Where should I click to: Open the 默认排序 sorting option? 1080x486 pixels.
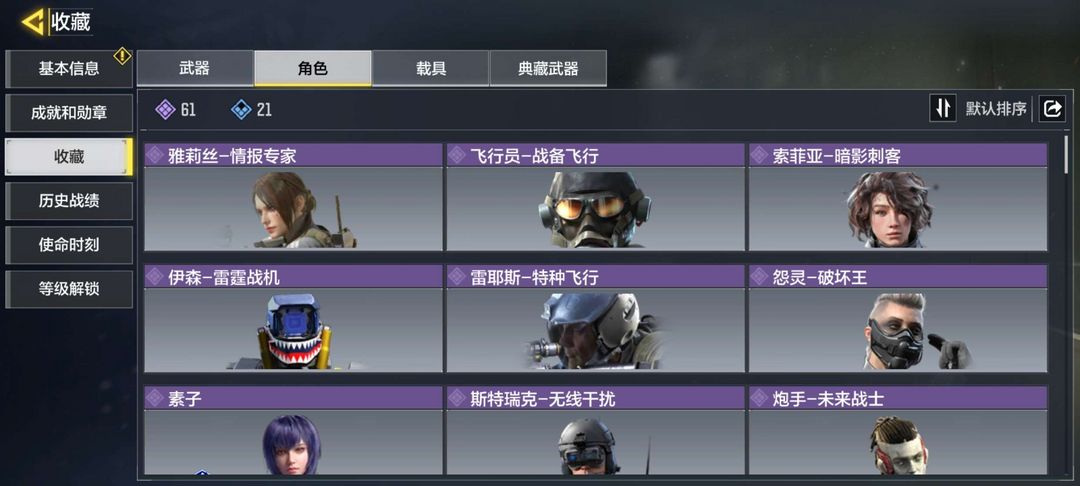point(996,109)
